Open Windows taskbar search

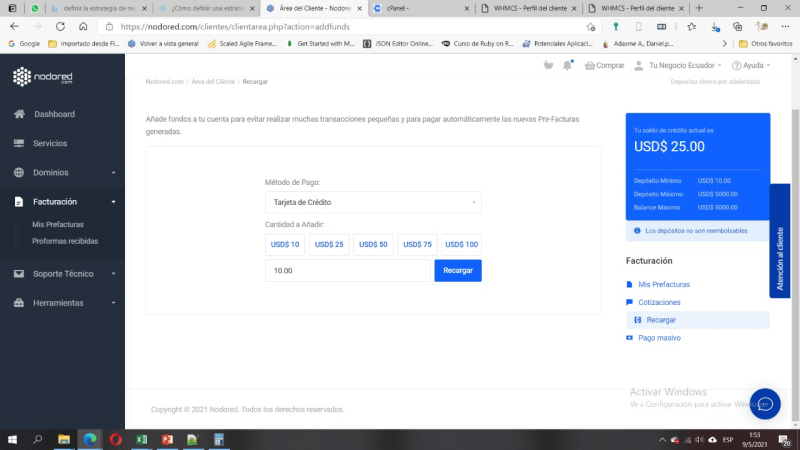click(x=37, y=439)
